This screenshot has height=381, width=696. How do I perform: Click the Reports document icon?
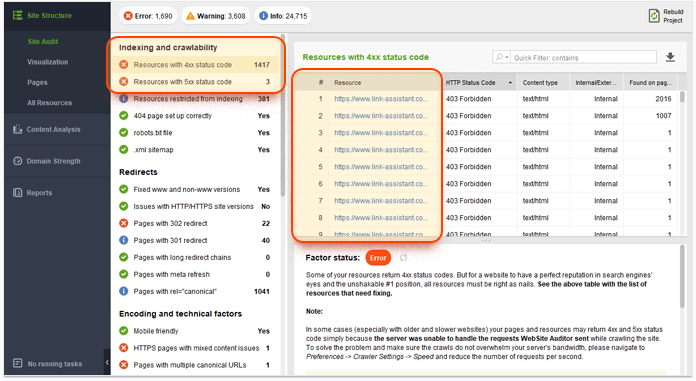pos(17,192)
